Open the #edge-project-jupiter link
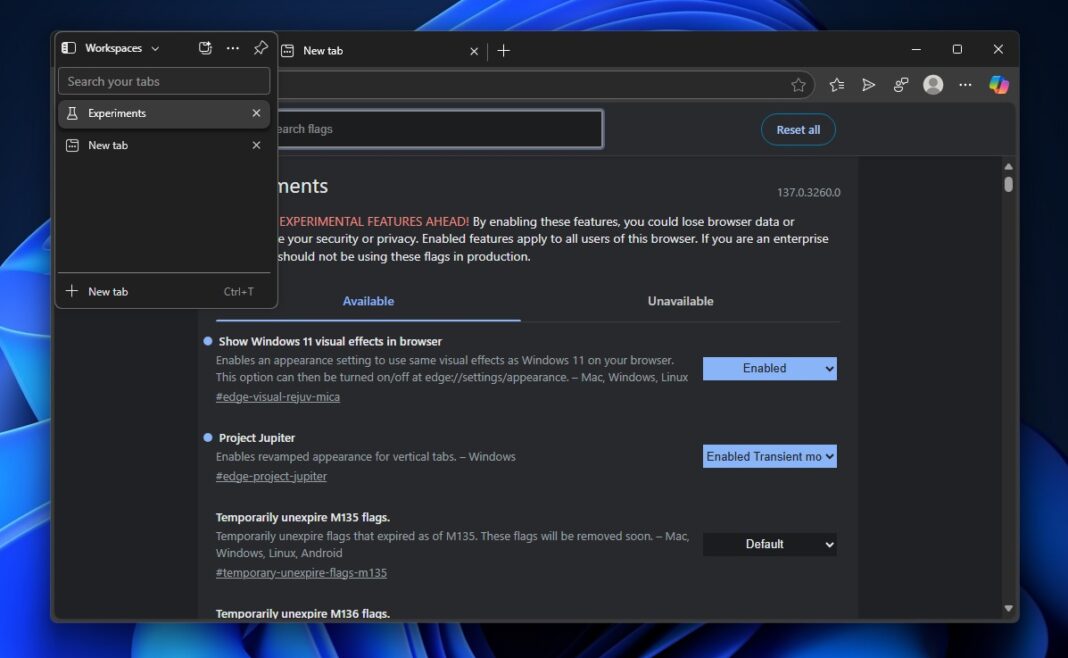 pos(270,476)
